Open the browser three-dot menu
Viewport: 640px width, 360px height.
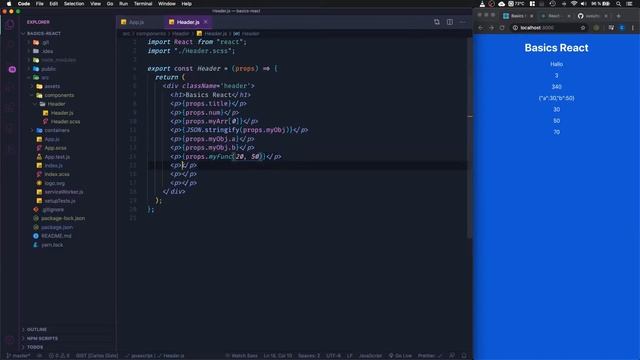(x=633, y=28)
